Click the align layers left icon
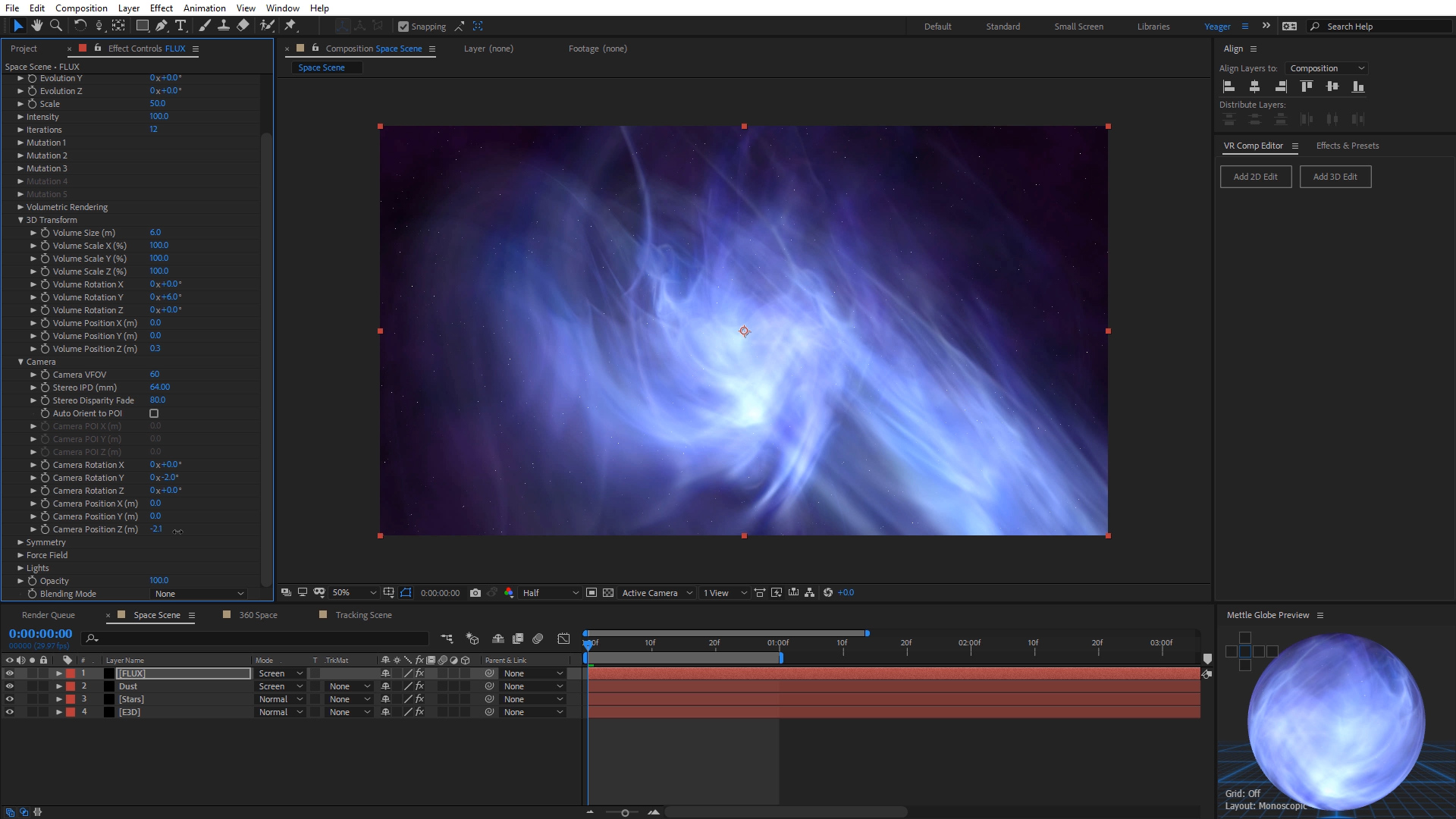The image size is (1456, 819). click(1229, 86)
